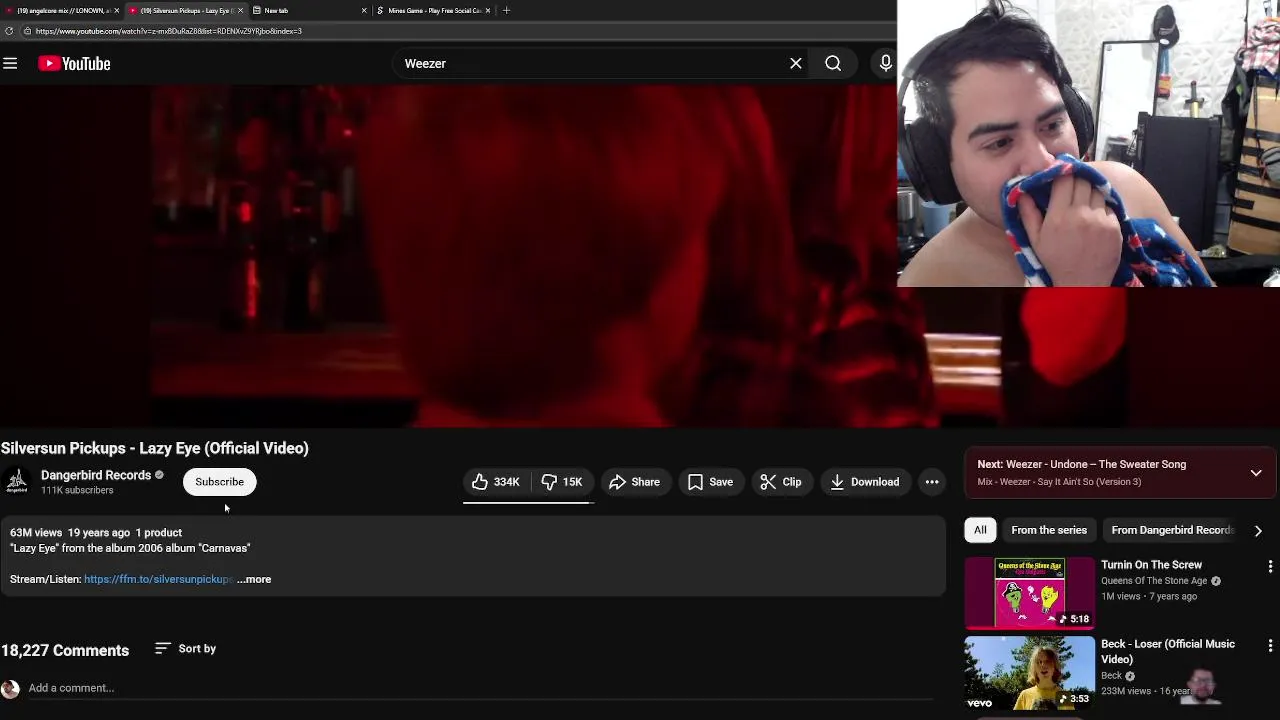This screenshot has width=1280, height=720.
Task: Select the From the series chip
Action: [1049, 530]
